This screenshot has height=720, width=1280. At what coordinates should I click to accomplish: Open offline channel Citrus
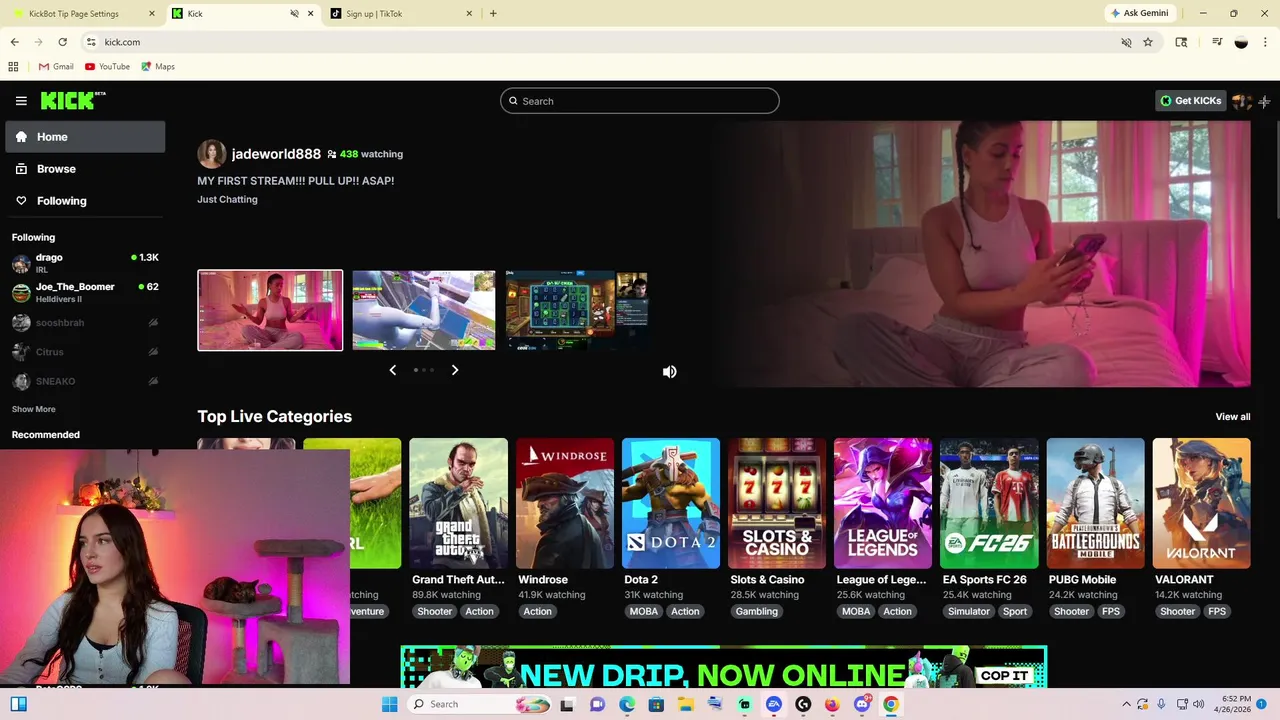click(85, 352)
